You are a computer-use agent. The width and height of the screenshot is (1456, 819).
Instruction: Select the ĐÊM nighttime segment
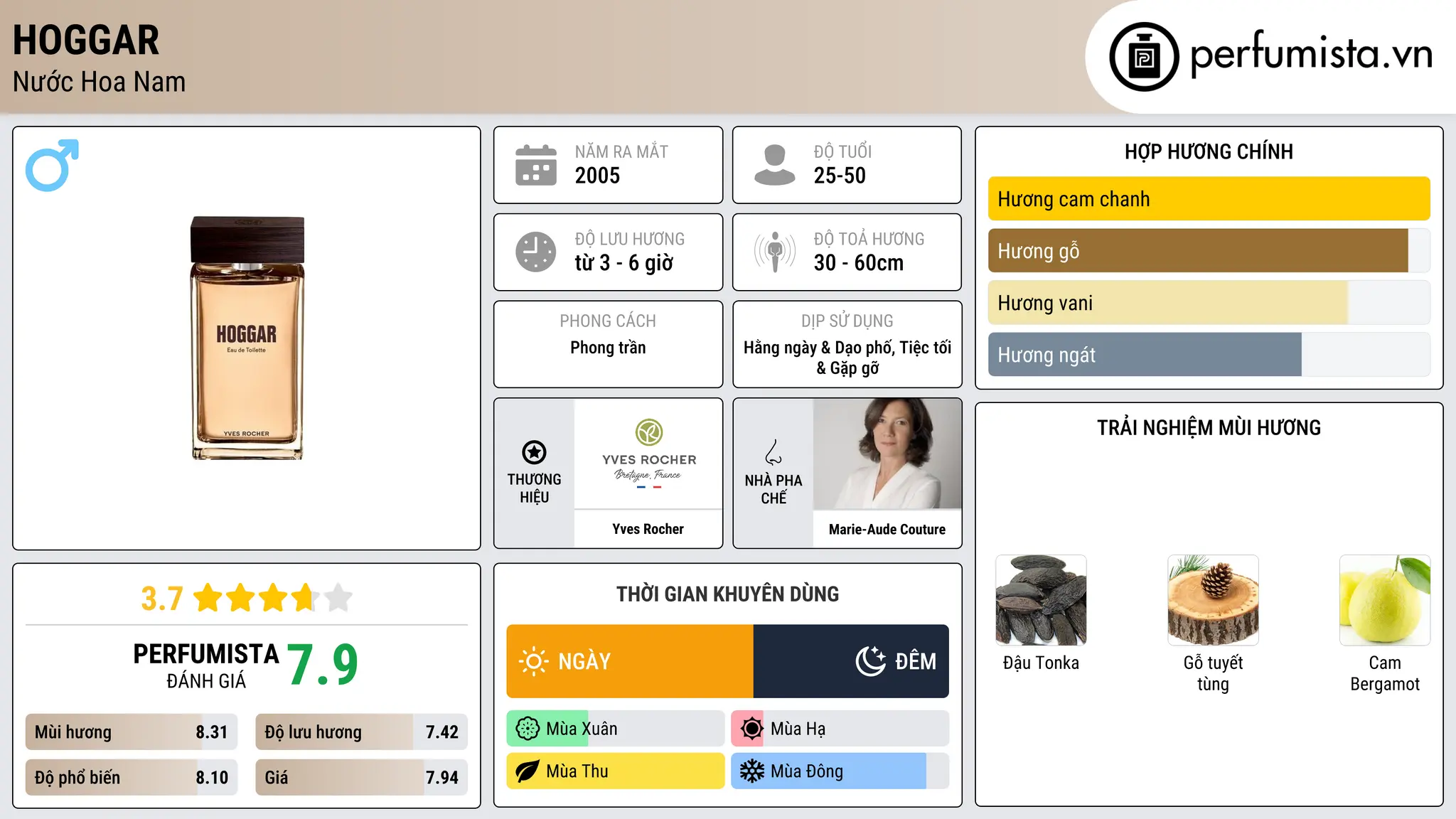(851, 661)
